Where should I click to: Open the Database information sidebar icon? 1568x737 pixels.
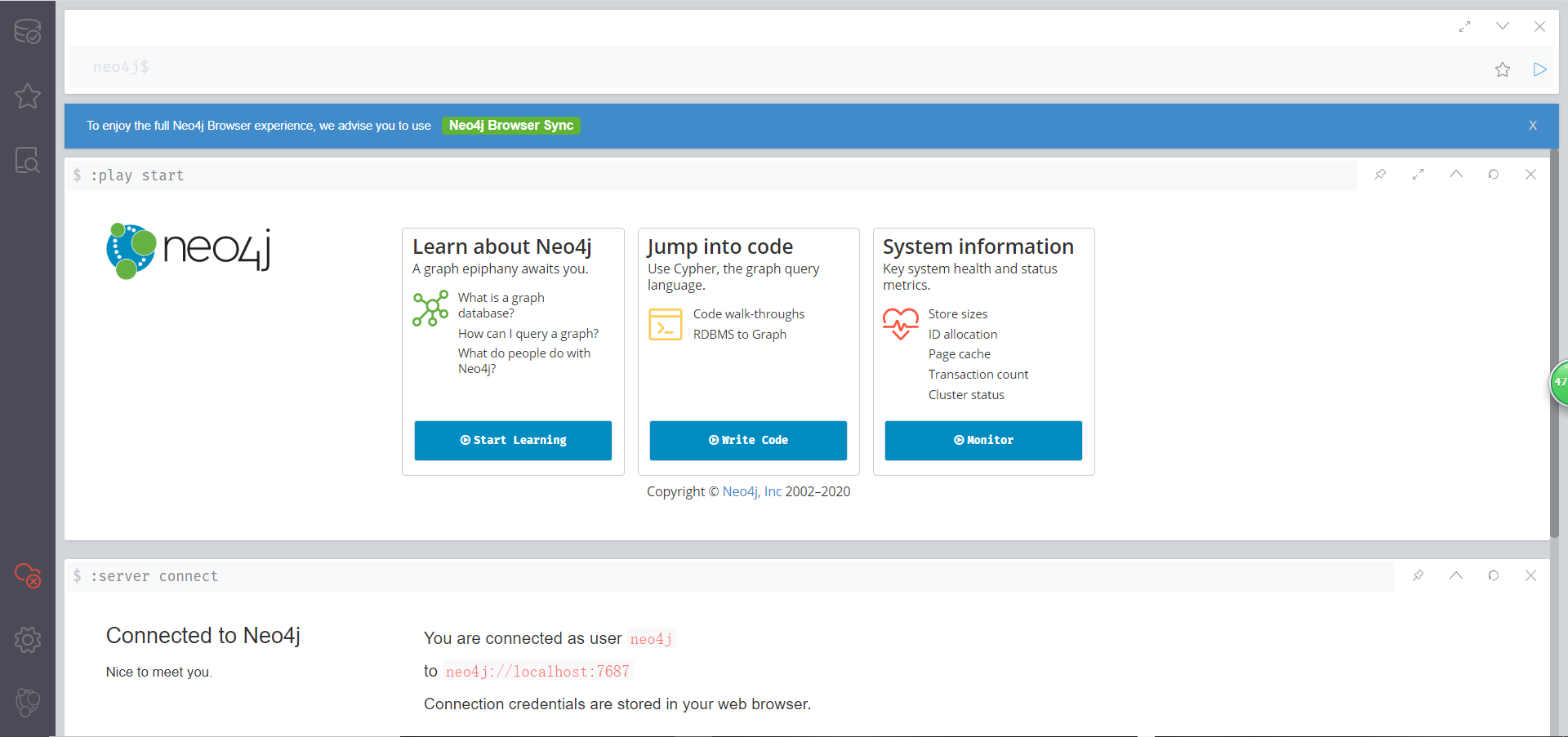coord(28,32)
